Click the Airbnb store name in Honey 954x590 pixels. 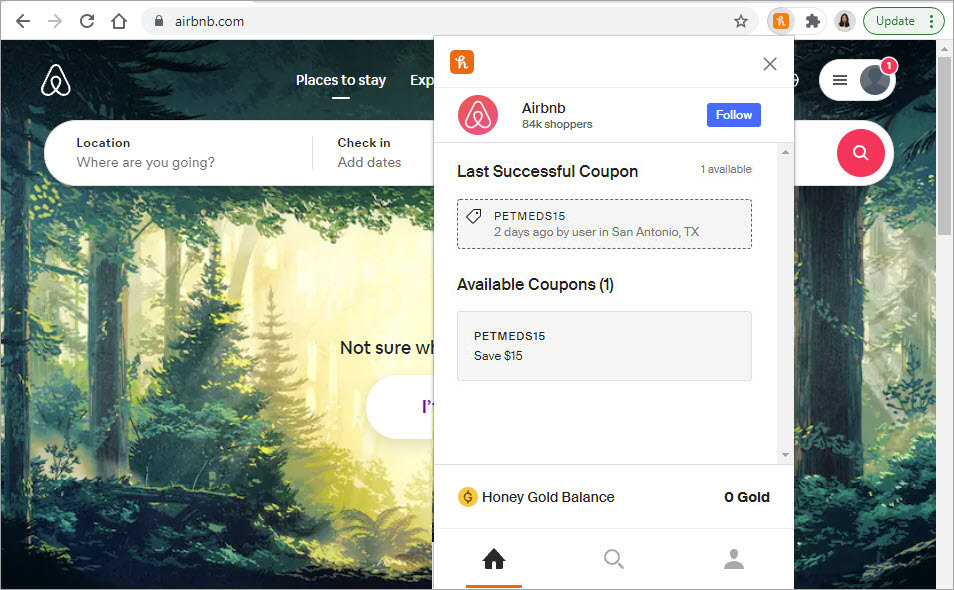(x=543, y=108)
